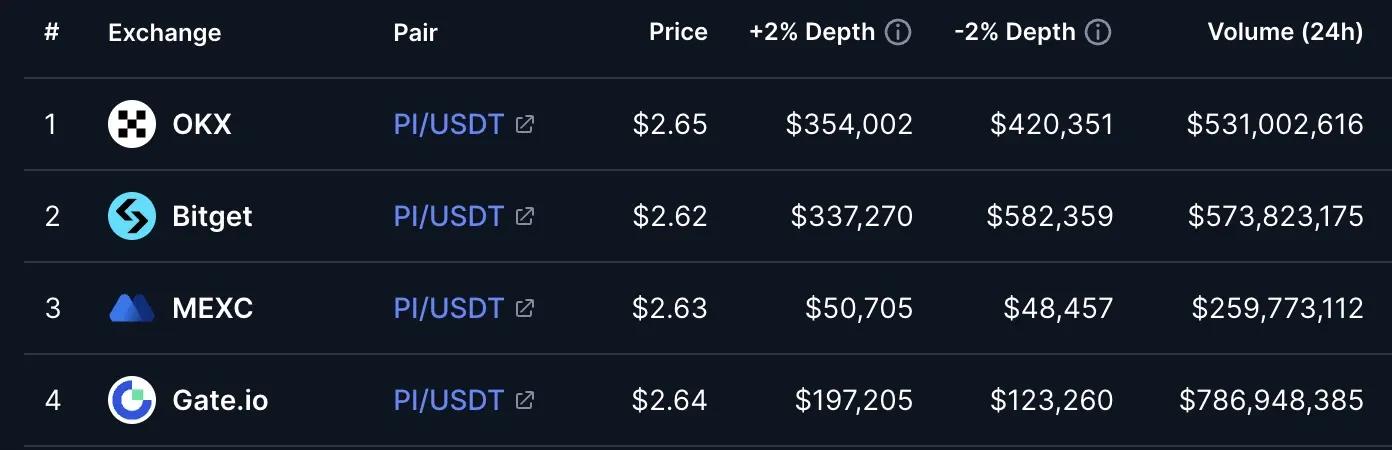1392x450 pixels.
Task: Click the OKX exchange logo icon
Action: click(132, 125)
